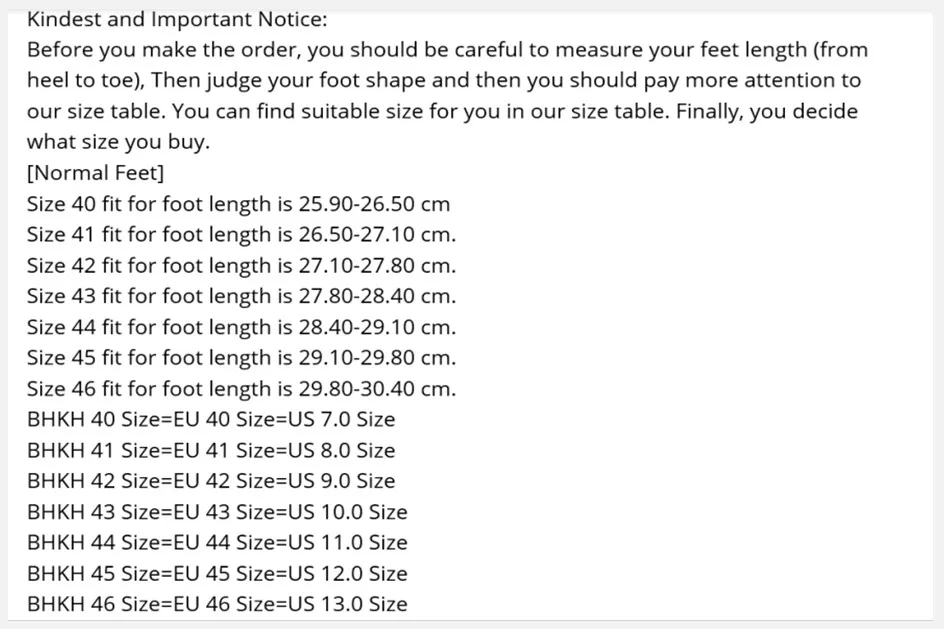Select the Size 42 foot length line
Viewport: 944px width, 629px height.
pyautogui.click(x=241, y=265)
